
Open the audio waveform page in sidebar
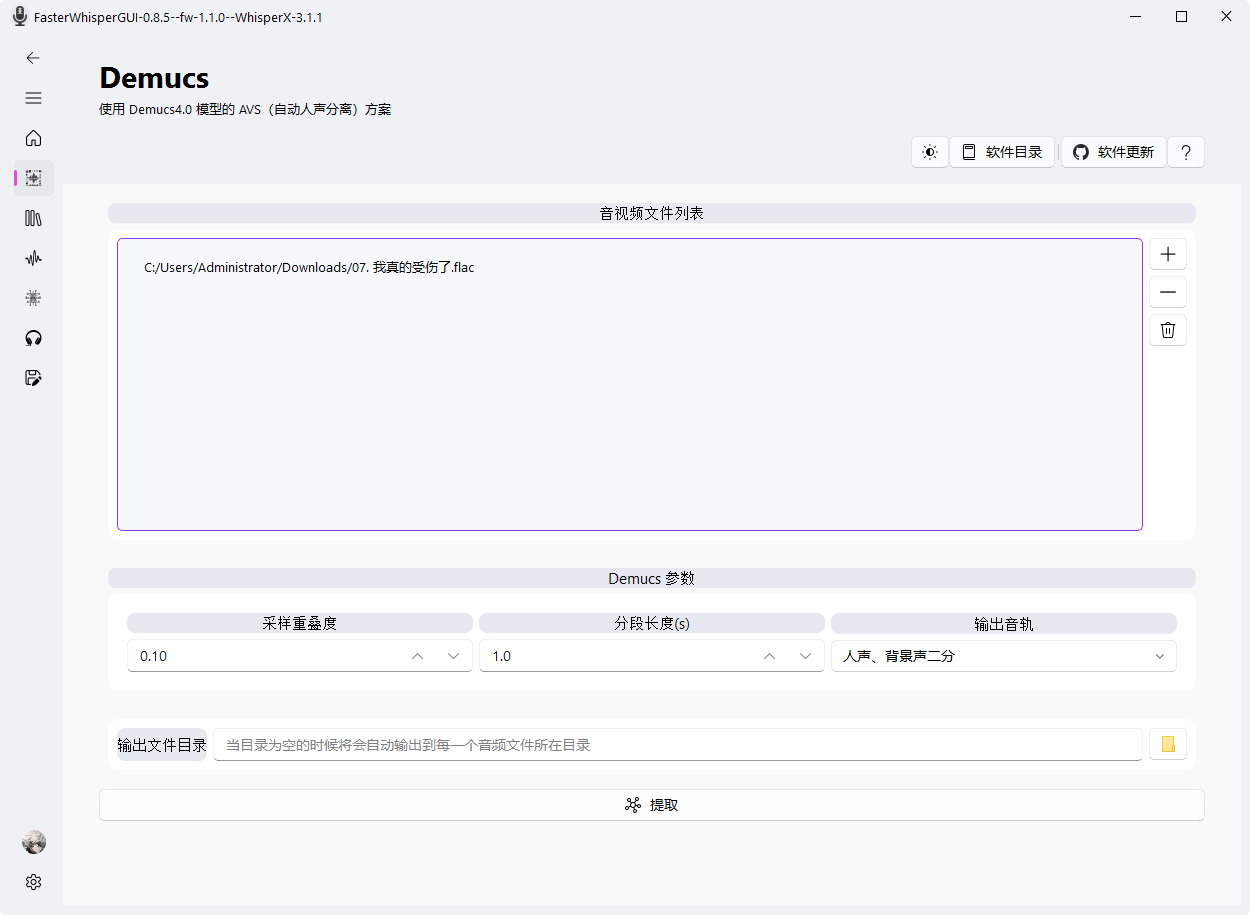[33, 257]
